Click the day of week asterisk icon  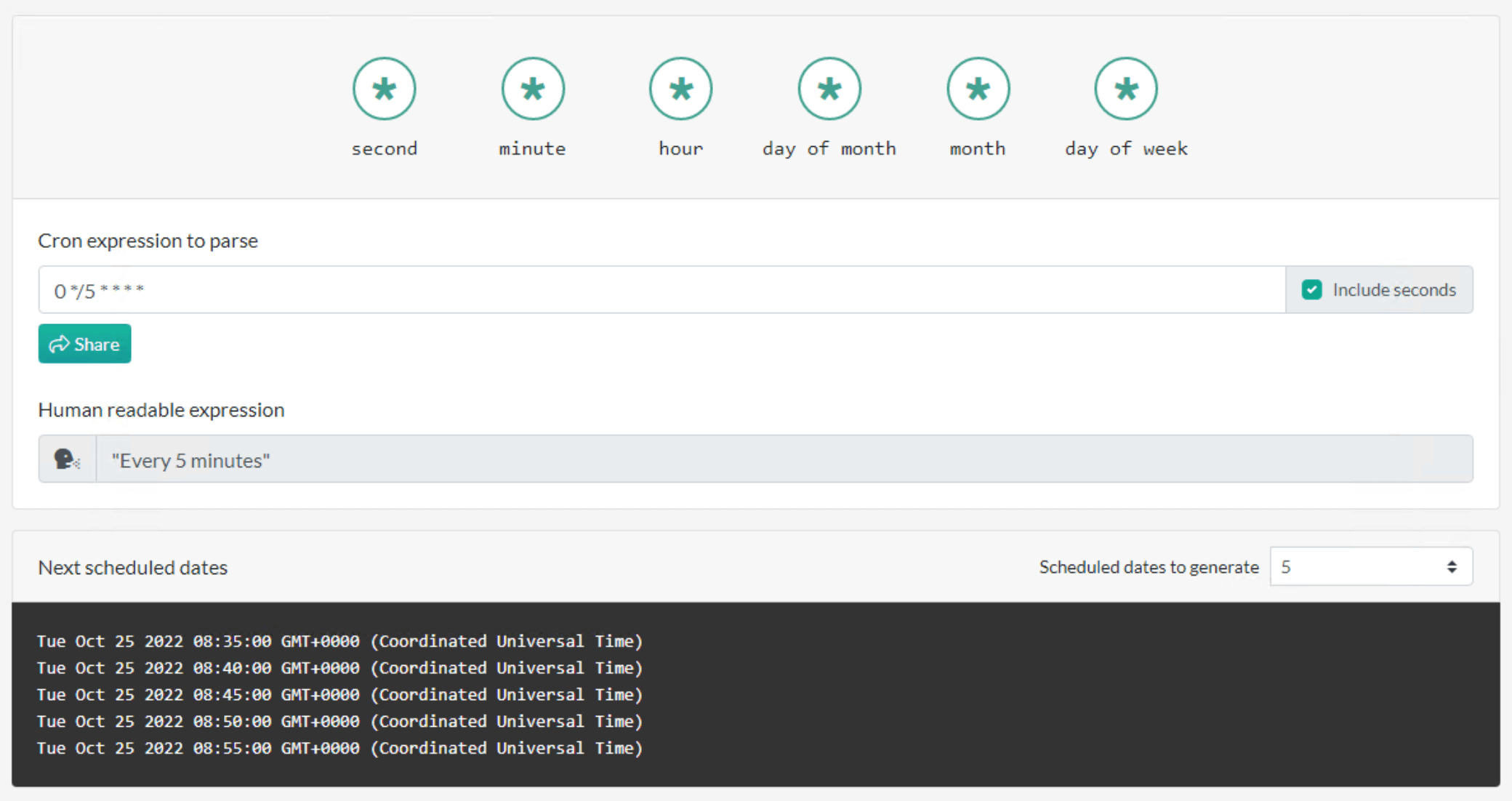point(1126,88)
